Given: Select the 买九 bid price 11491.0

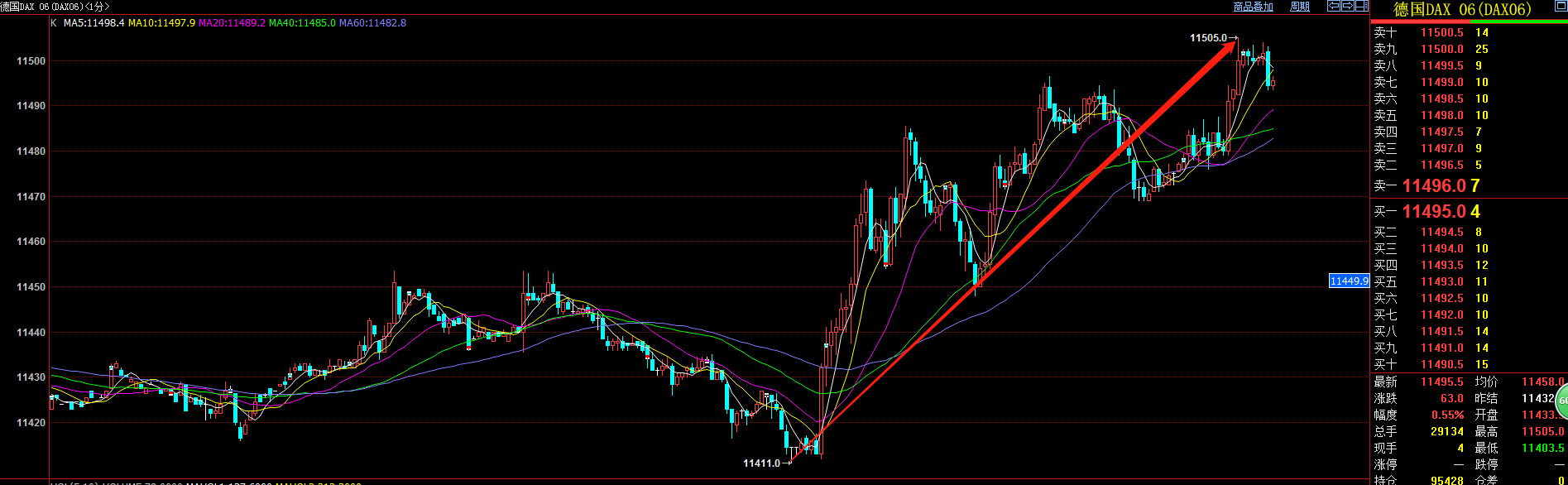Looking at the screenshot, I should click(x=1442, y=348).
